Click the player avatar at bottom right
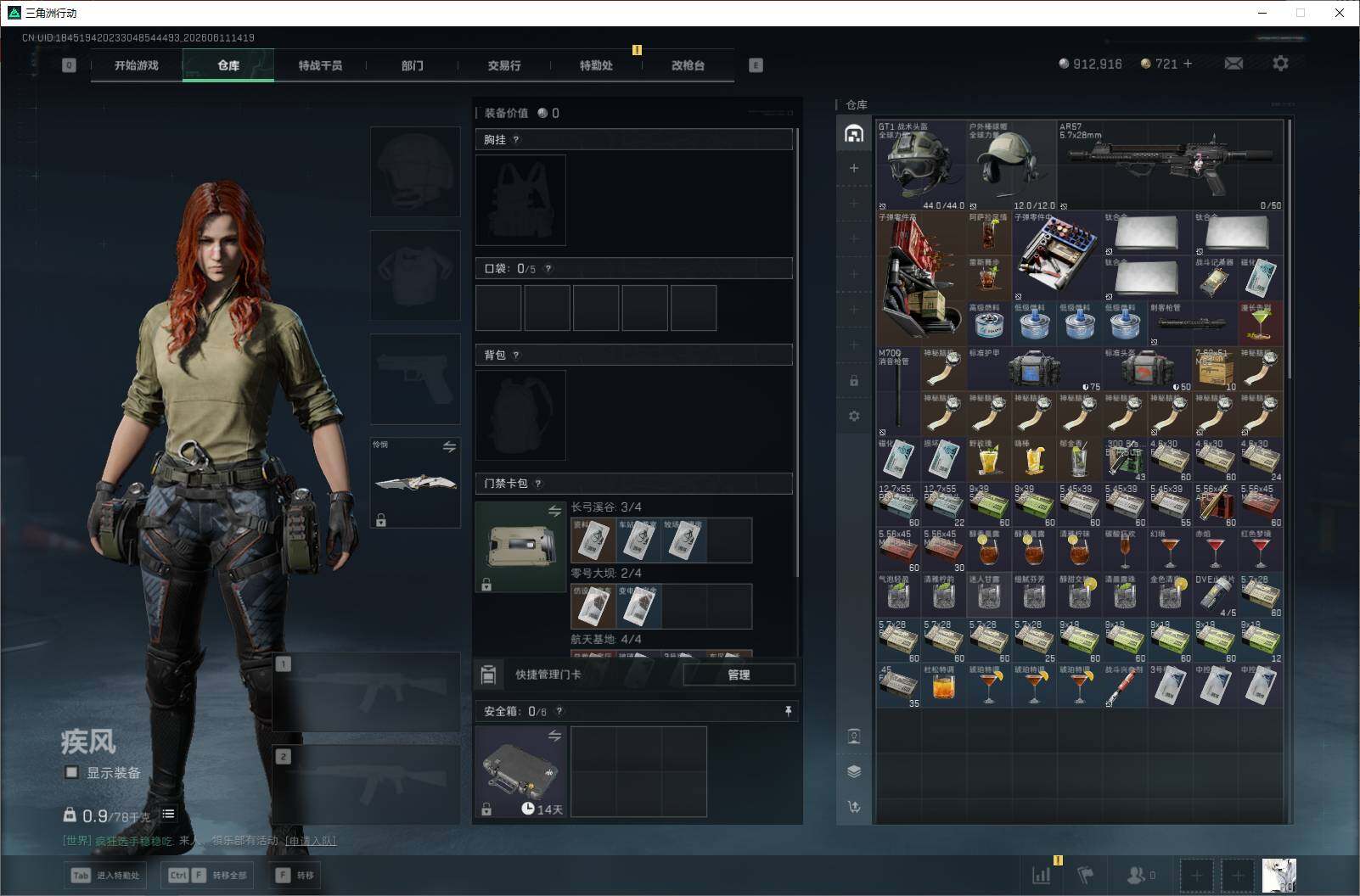1360x896 pixels. (1279, 875)
